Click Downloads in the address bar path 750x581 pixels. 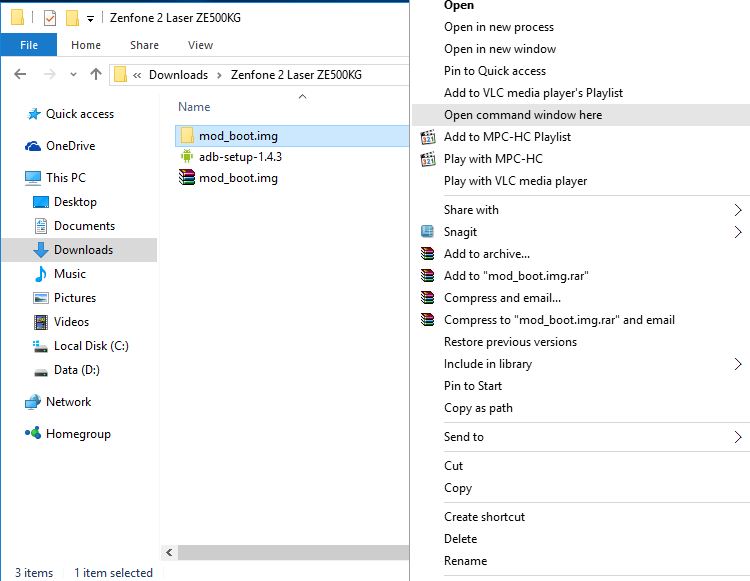coord(178,75)
